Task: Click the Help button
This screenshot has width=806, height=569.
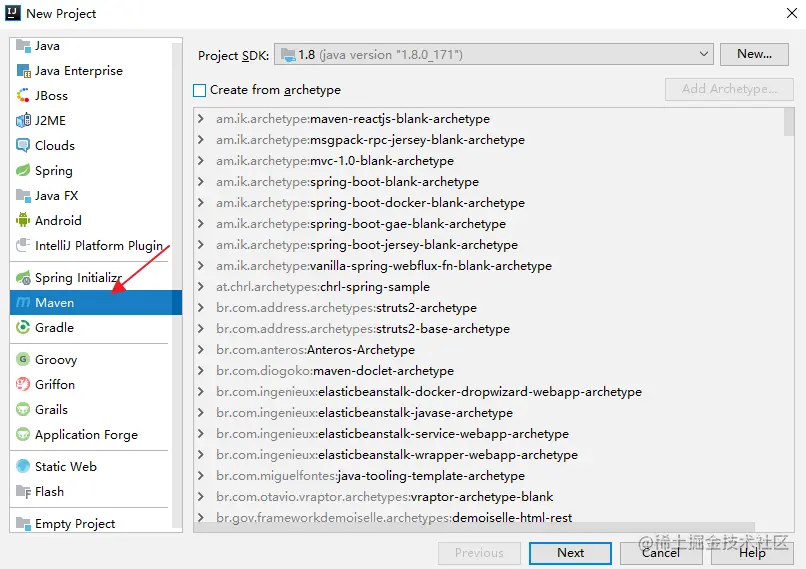Action: coord(752,553)
